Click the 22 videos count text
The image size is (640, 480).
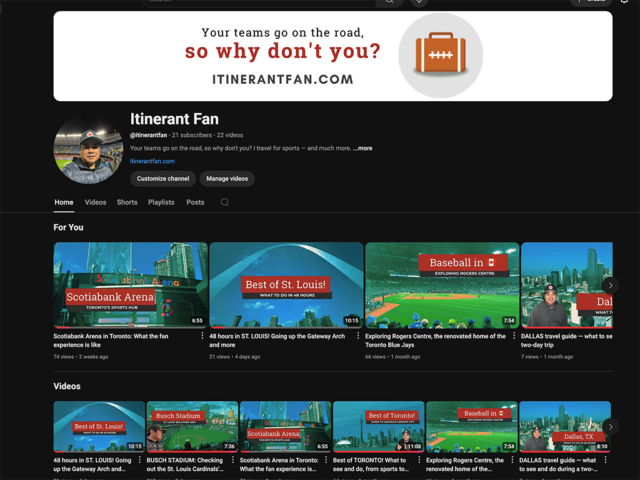230,135
